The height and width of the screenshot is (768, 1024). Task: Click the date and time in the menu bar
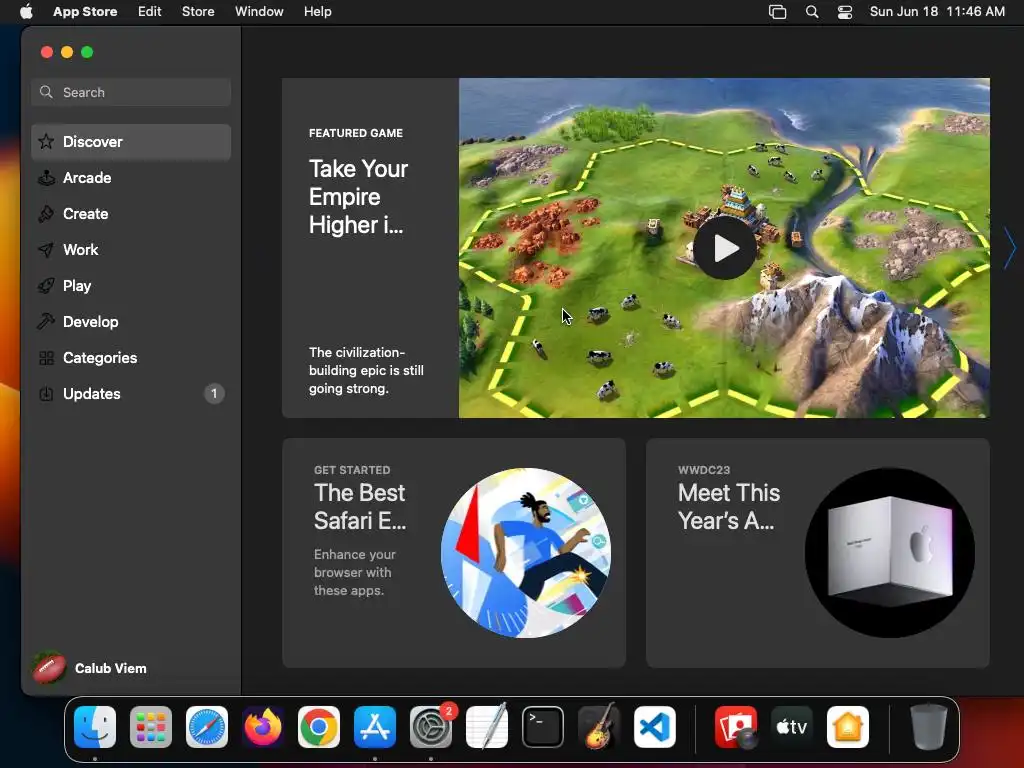[937, 11]
